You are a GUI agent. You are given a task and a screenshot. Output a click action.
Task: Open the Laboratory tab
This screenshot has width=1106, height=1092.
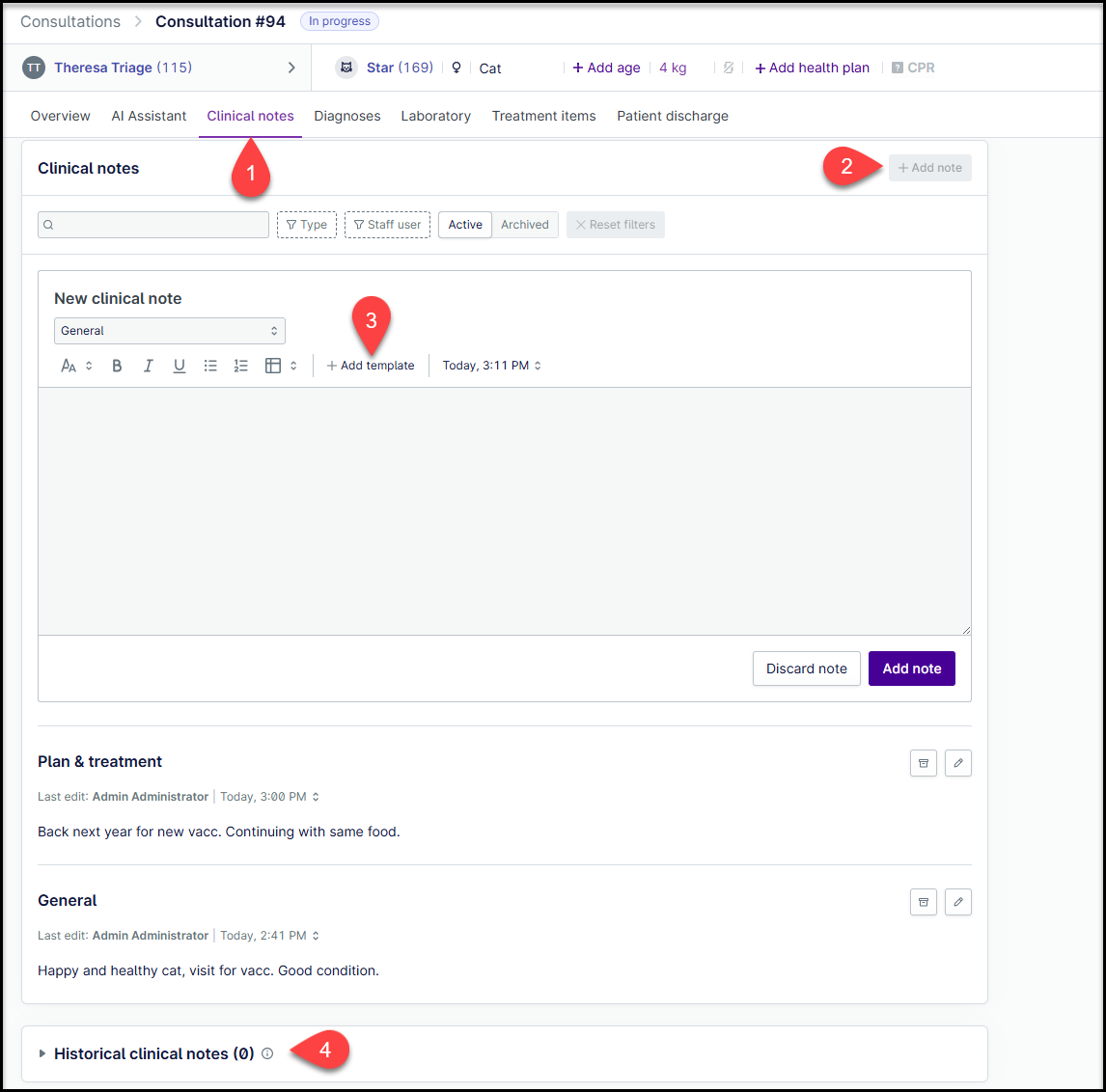[436, 116]
